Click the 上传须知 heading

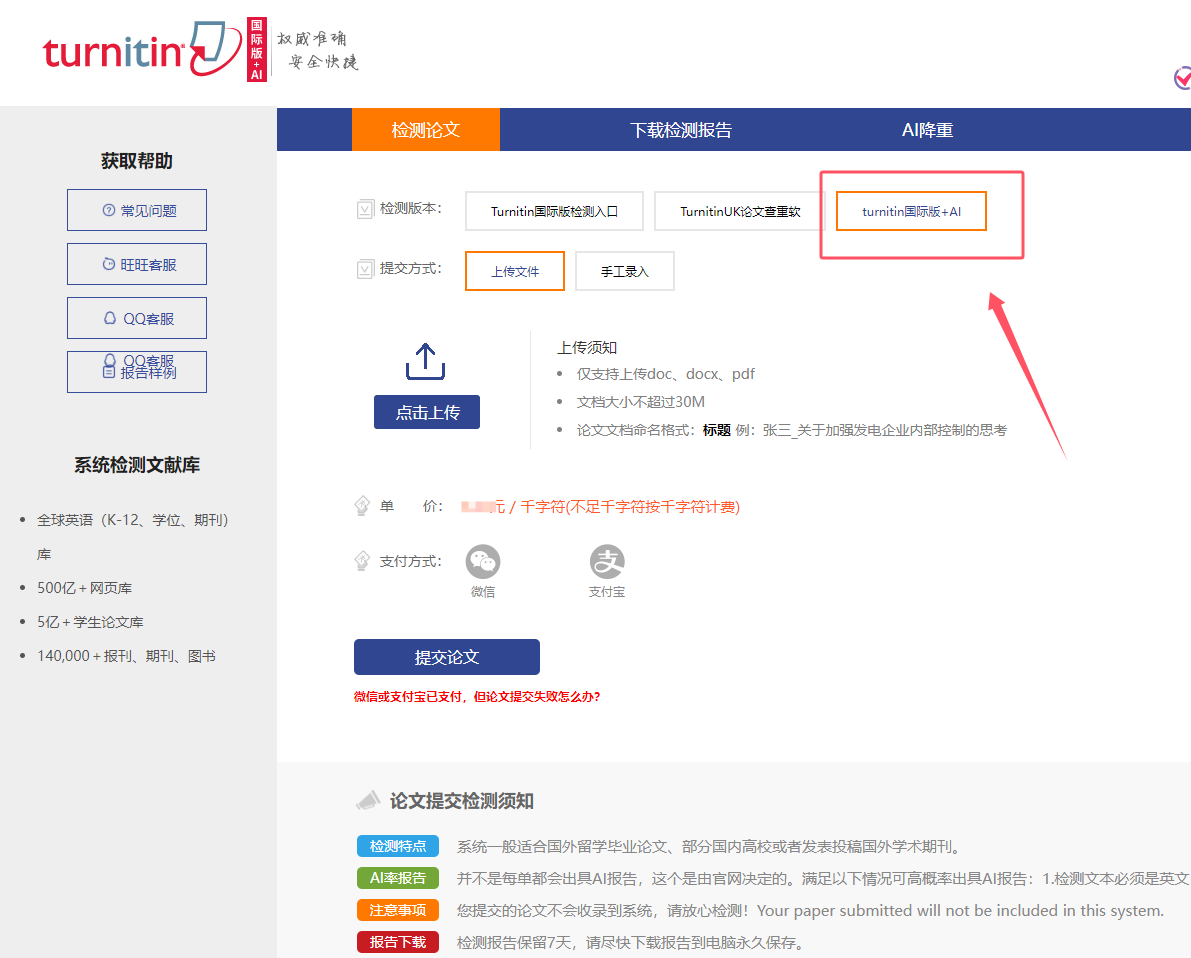(x=587, y=347)
